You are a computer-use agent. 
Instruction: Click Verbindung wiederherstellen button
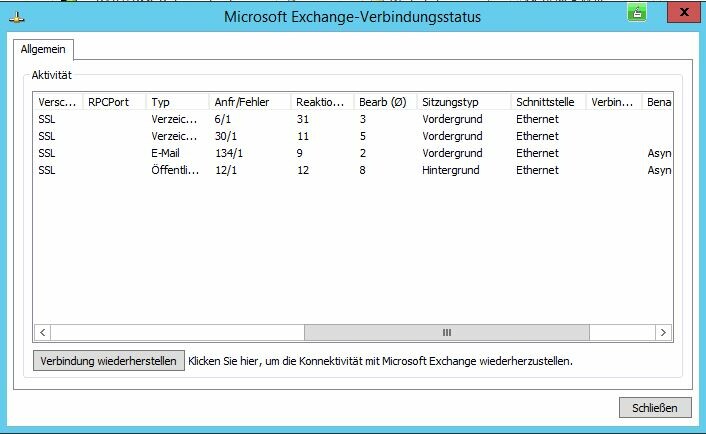tap(109, 361)
